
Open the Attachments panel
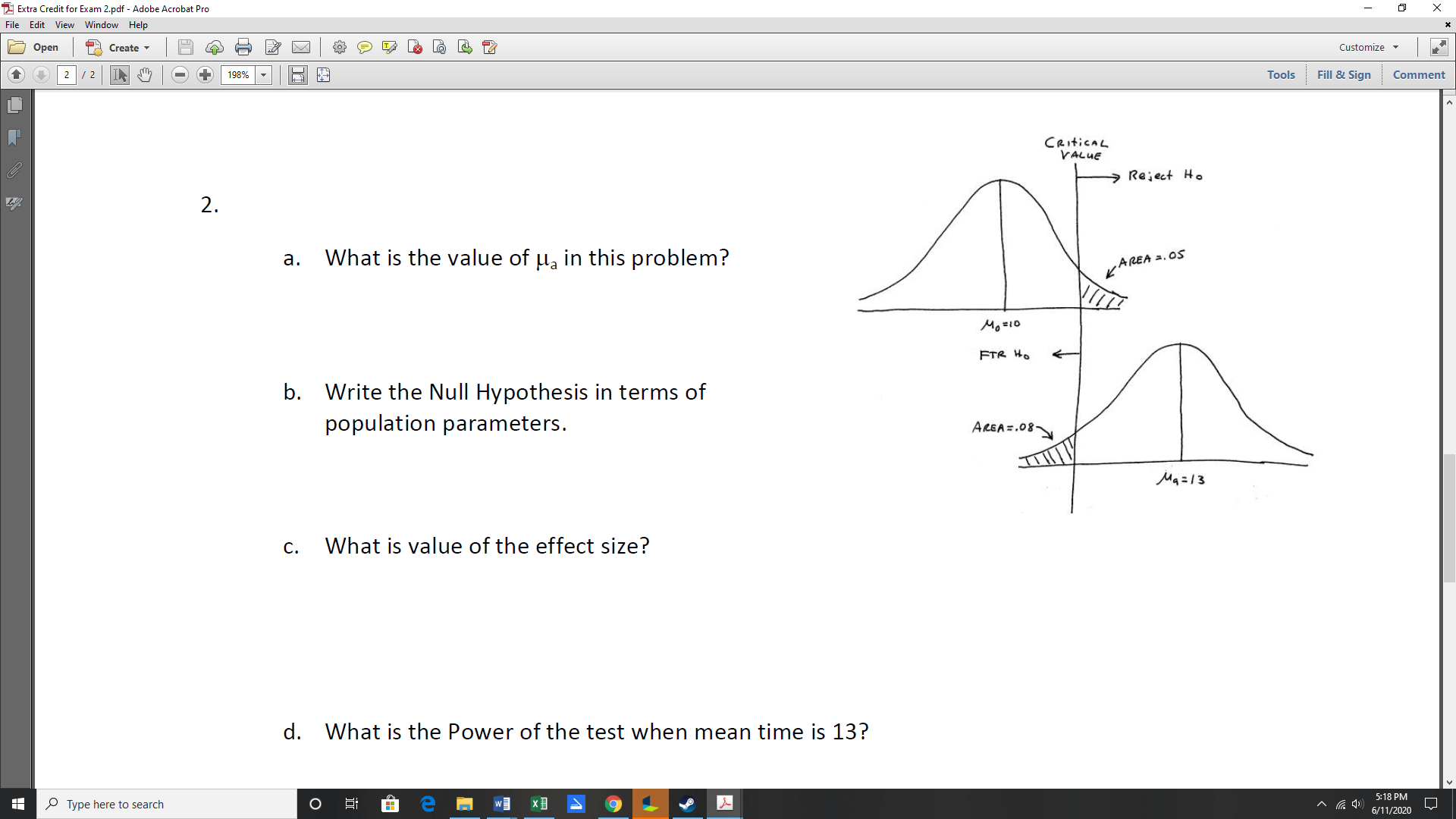click(14, 170)
